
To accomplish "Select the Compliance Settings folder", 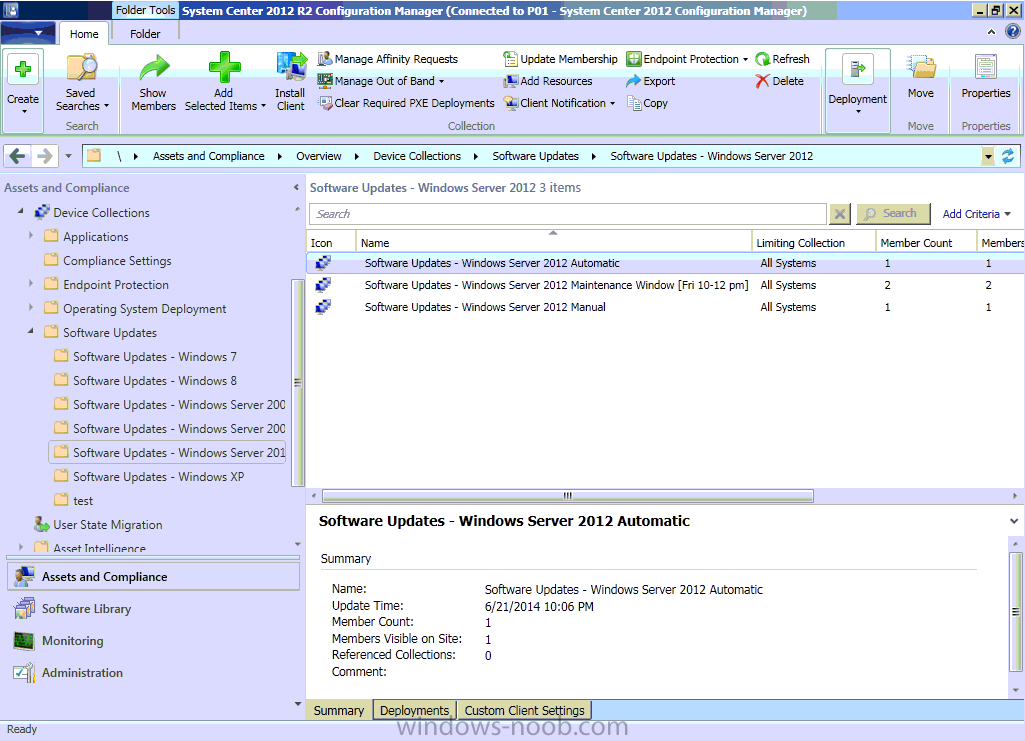I will pyautogui.click(x=108, y=261).
